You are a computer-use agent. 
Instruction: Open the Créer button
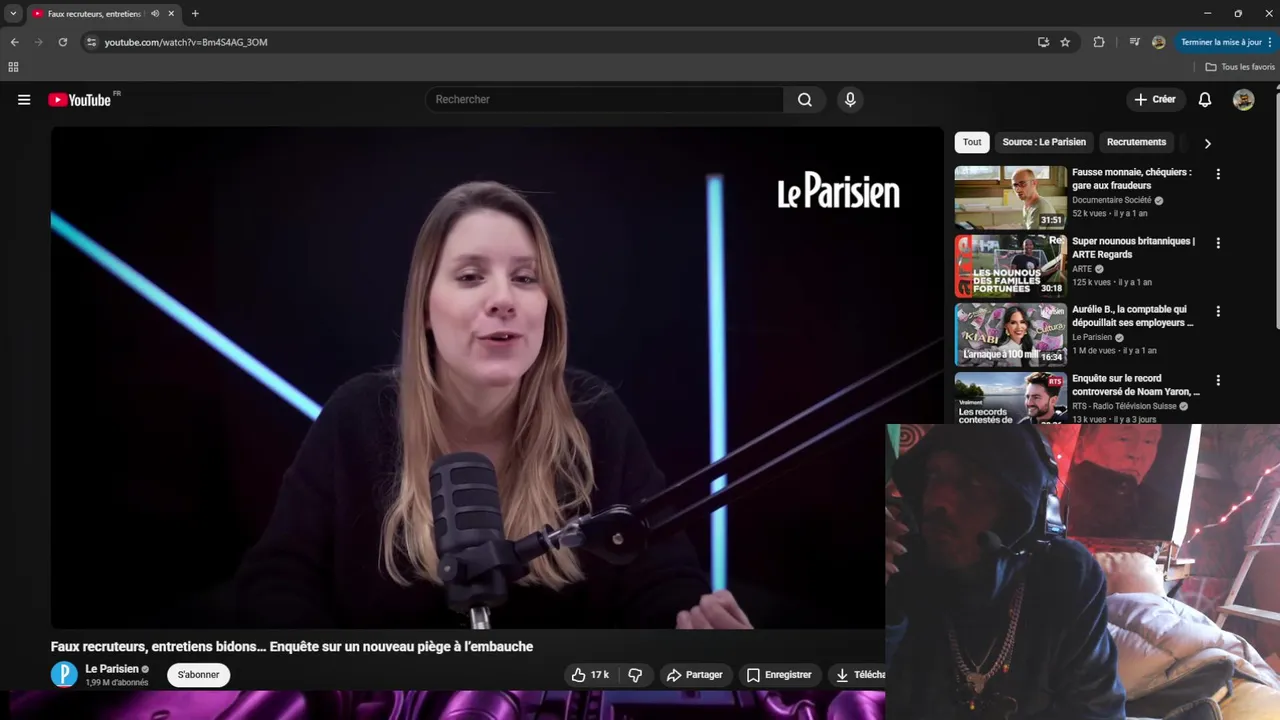click(x=1154, y=99)
